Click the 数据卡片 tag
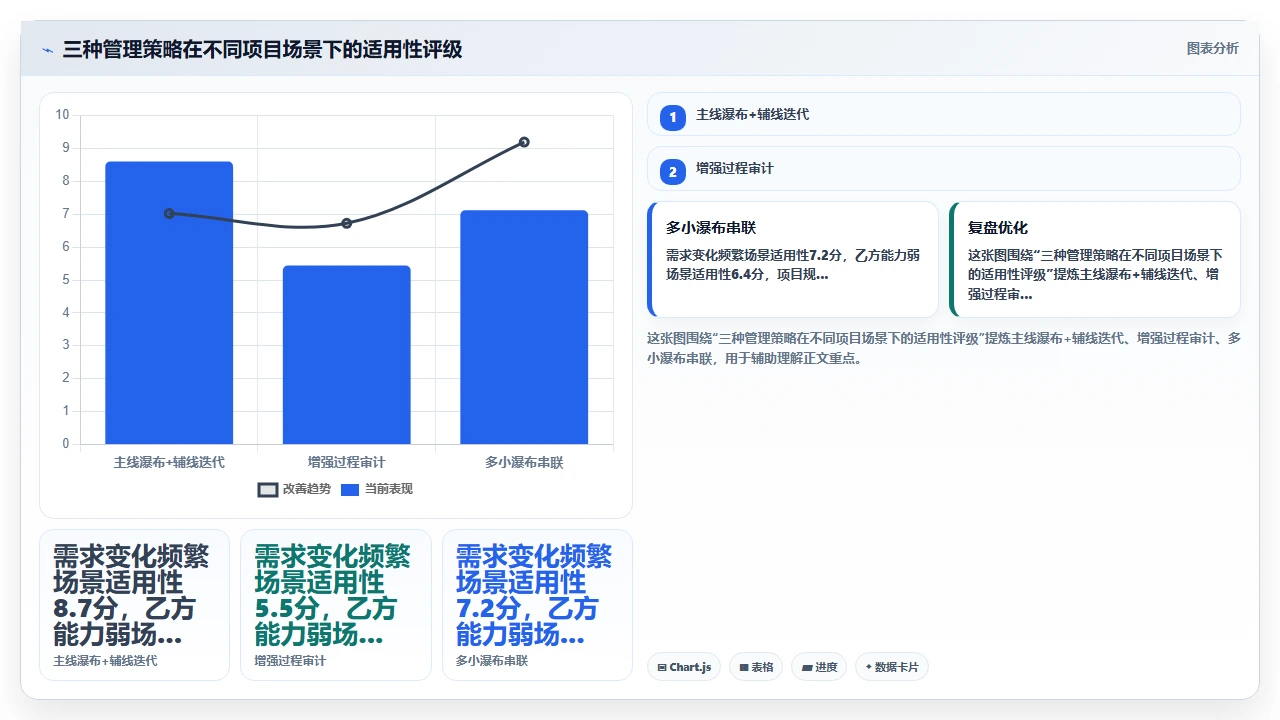 click(x=892, y=667)
